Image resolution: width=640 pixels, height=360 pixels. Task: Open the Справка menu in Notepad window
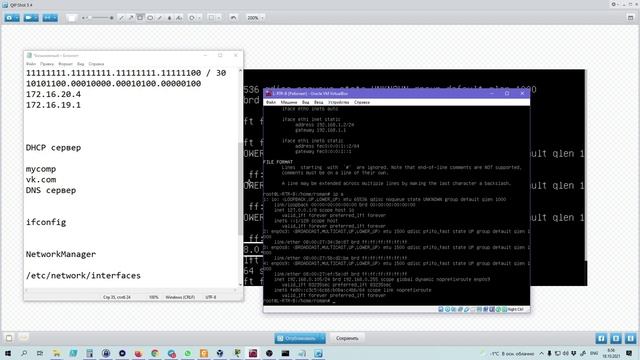click(x=96, y=64)
